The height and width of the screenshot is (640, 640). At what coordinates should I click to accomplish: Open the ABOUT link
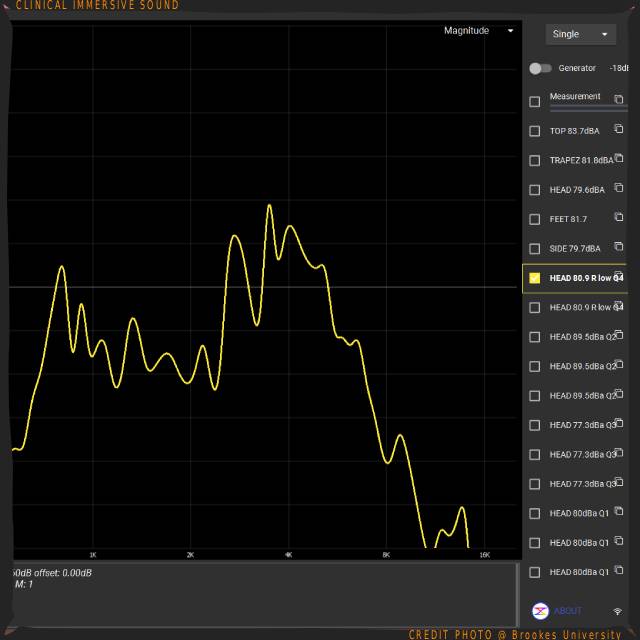(x=567, y=611)
